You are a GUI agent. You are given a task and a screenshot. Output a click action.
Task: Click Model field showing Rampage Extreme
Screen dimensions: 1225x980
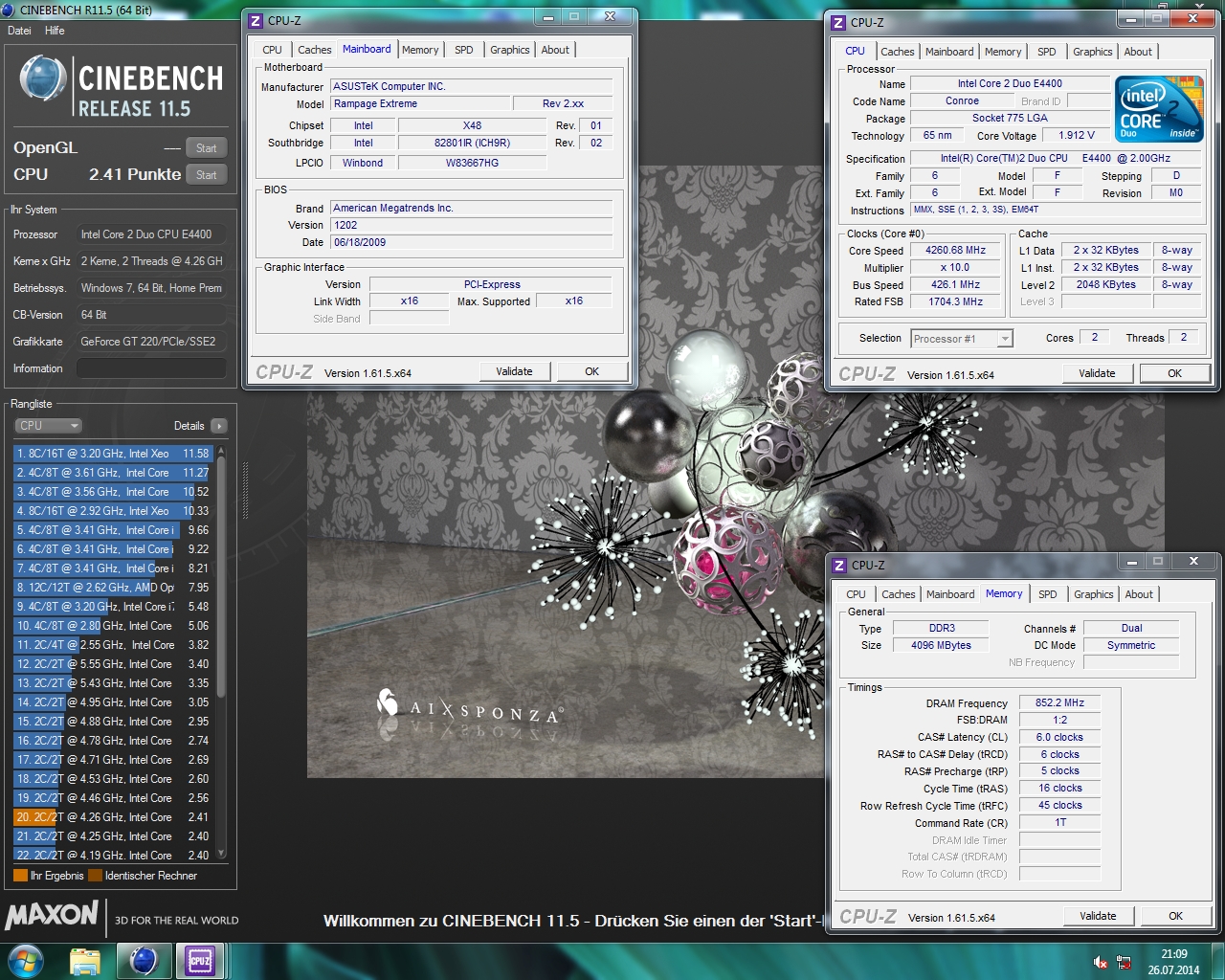419,103
